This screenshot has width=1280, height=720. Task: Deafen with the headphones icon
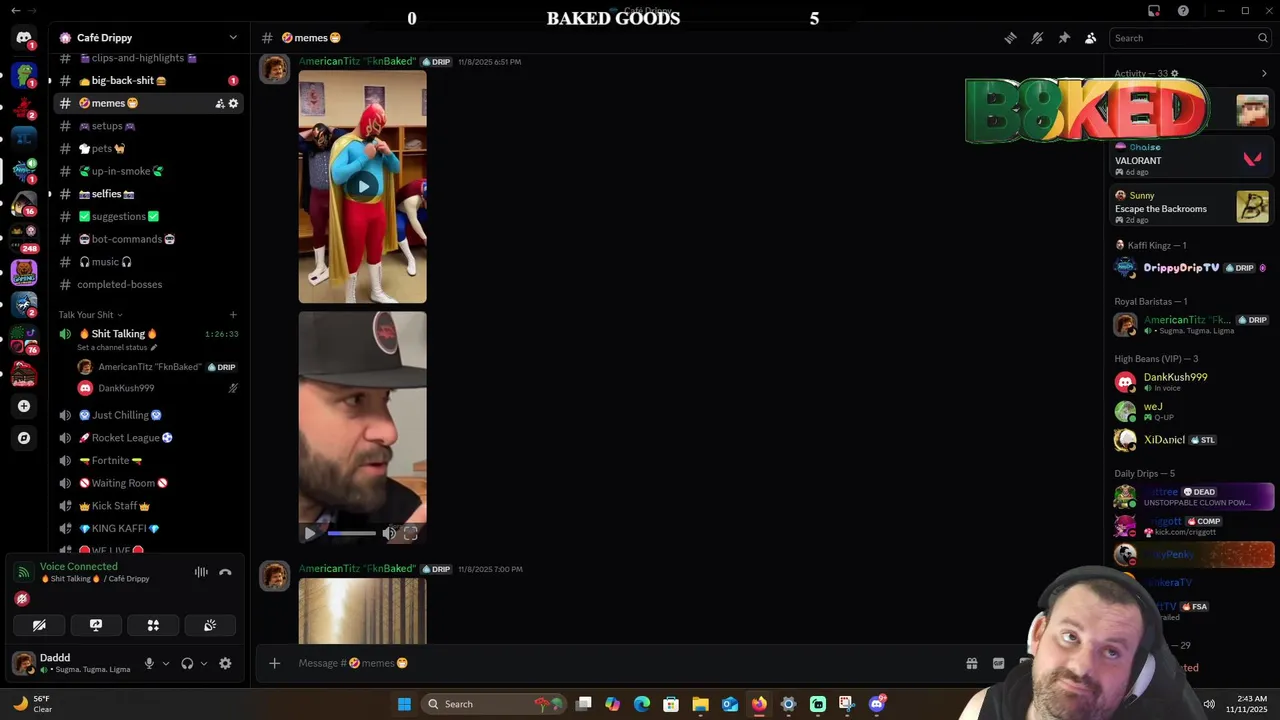pyautogui.click(x=187, y=663)
